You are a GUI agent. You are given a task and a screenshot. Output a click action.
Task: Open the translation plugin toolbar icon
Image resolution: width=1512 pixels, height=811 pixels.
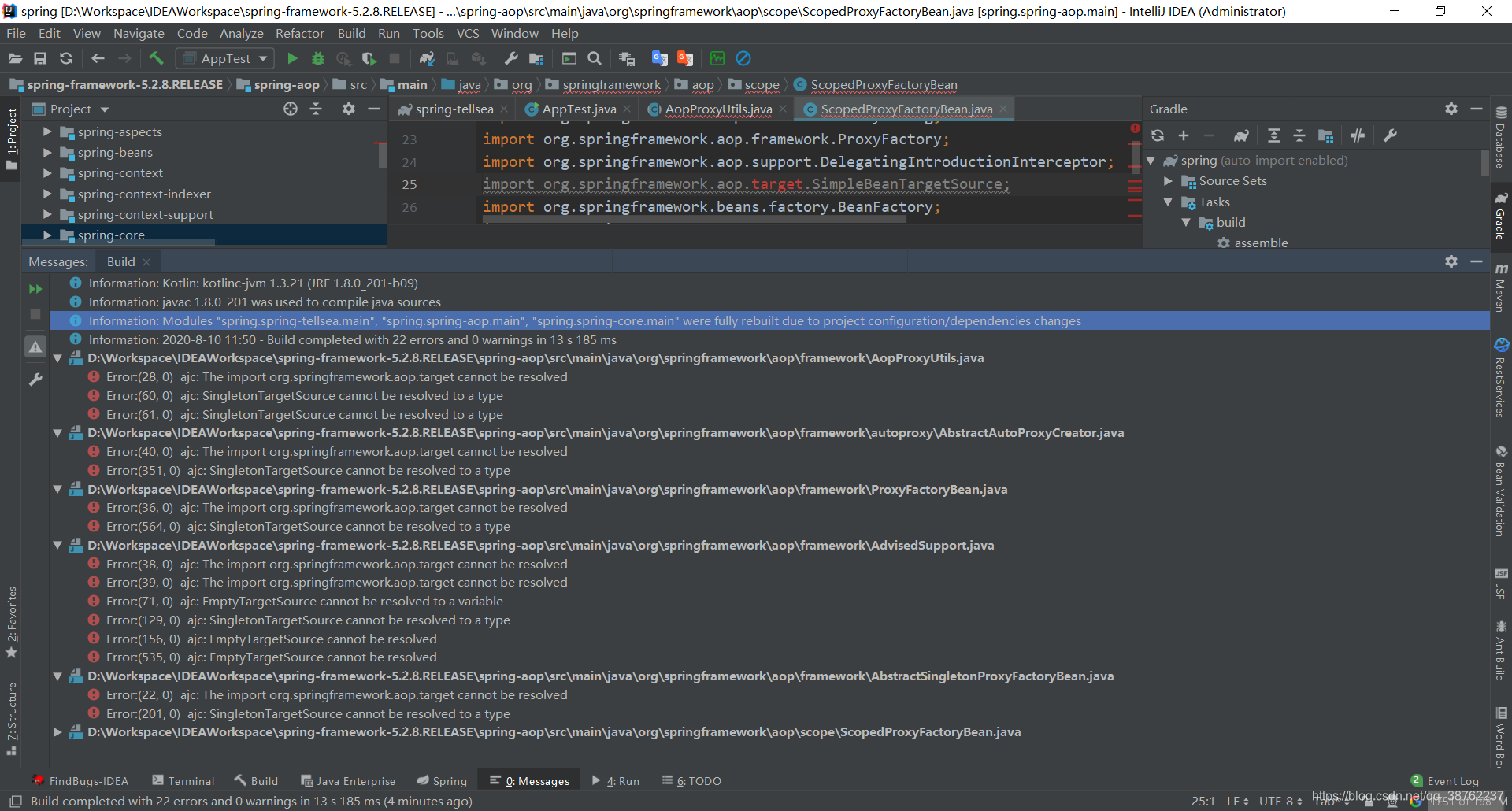click(660, 58)
